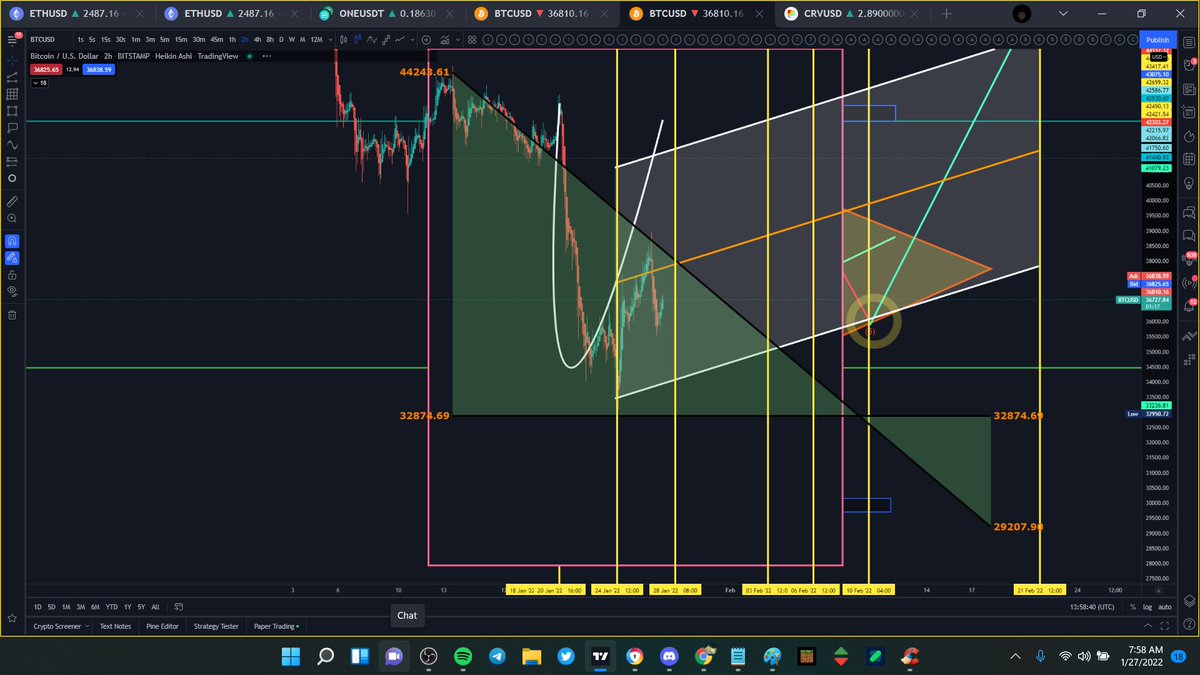Select the ruler measure tool
Viewport: 1200px width, 675px height.
coord(12,200)
